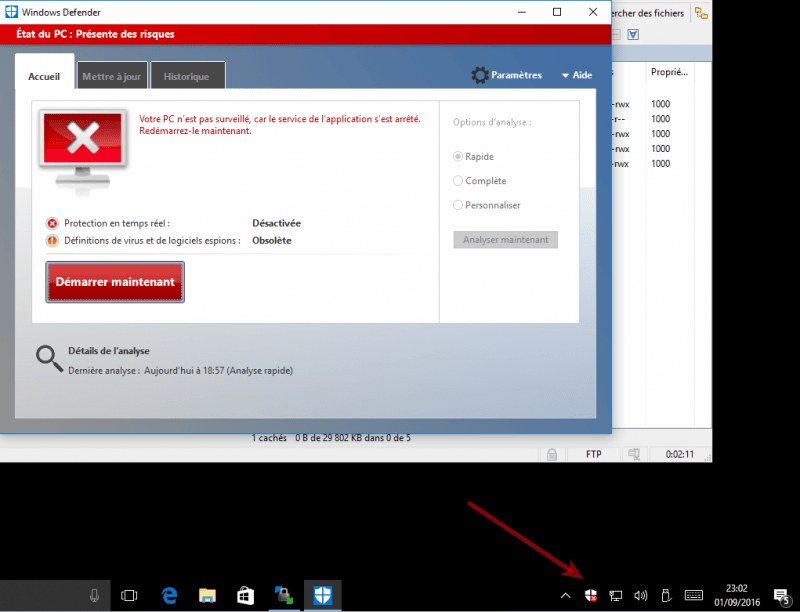Open the clock showing 23:02

click(x=737, y=595)
